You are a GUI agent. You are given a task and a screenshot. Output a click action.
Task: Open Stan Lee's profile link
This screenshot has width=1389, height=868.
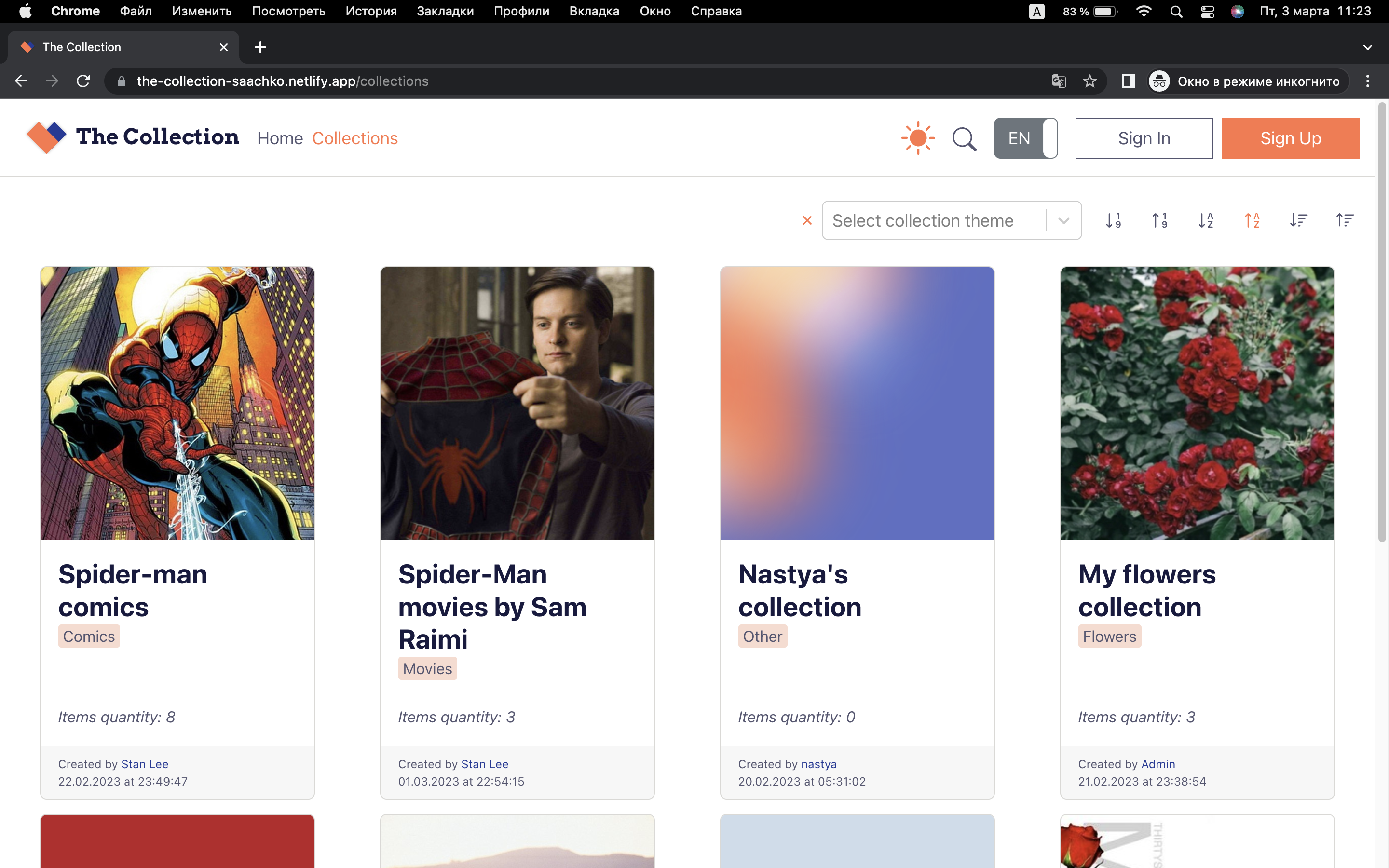(145, 763)
